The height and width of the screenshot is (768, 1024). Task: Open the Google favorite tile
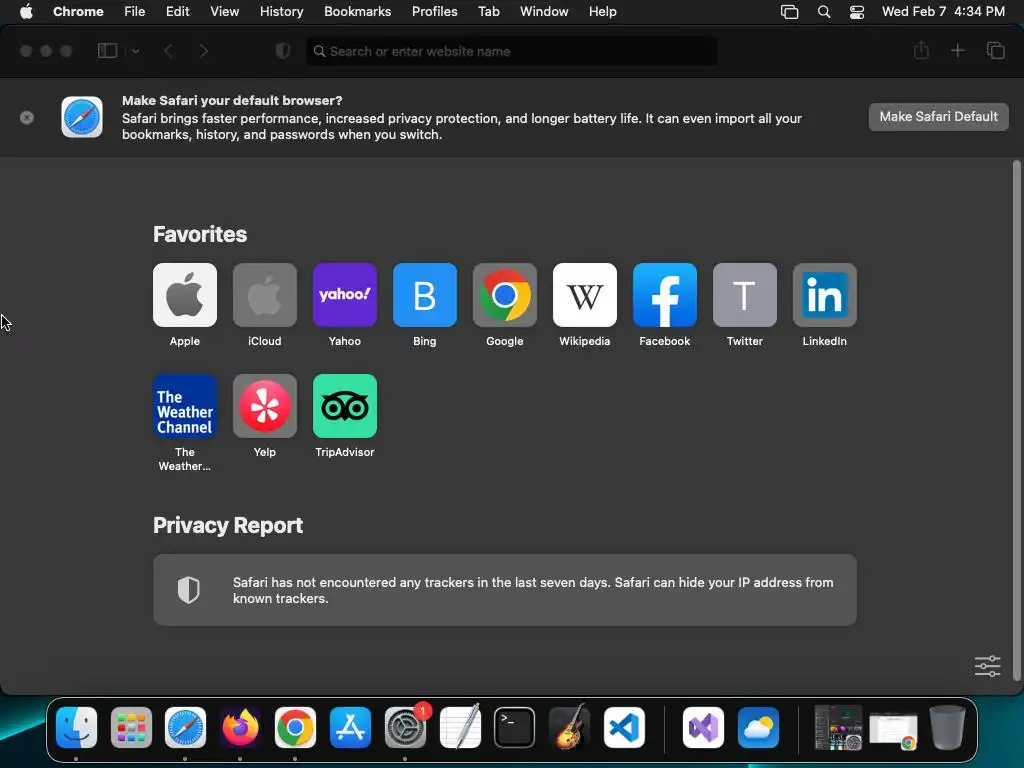point(505,295)
